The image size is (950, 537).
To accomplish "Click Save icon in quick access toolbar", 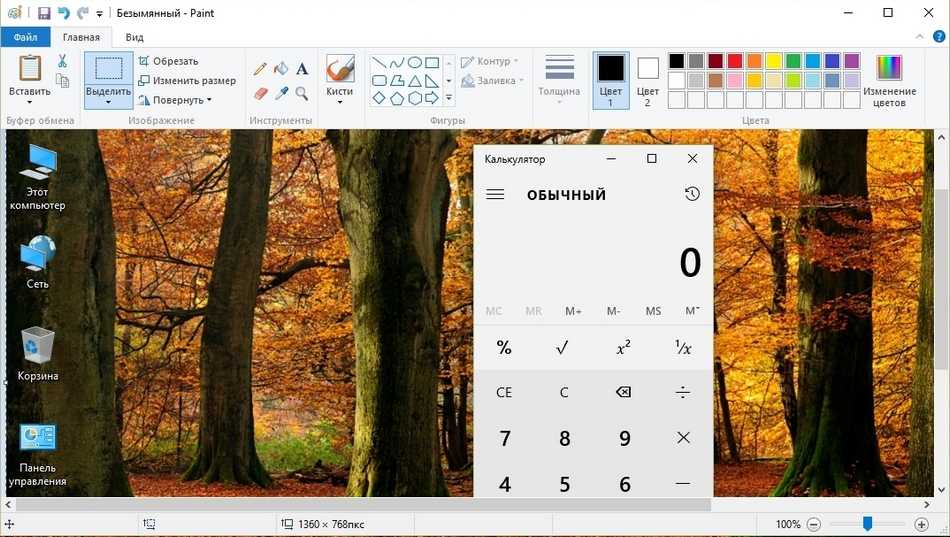I will (x=43, y=13).
